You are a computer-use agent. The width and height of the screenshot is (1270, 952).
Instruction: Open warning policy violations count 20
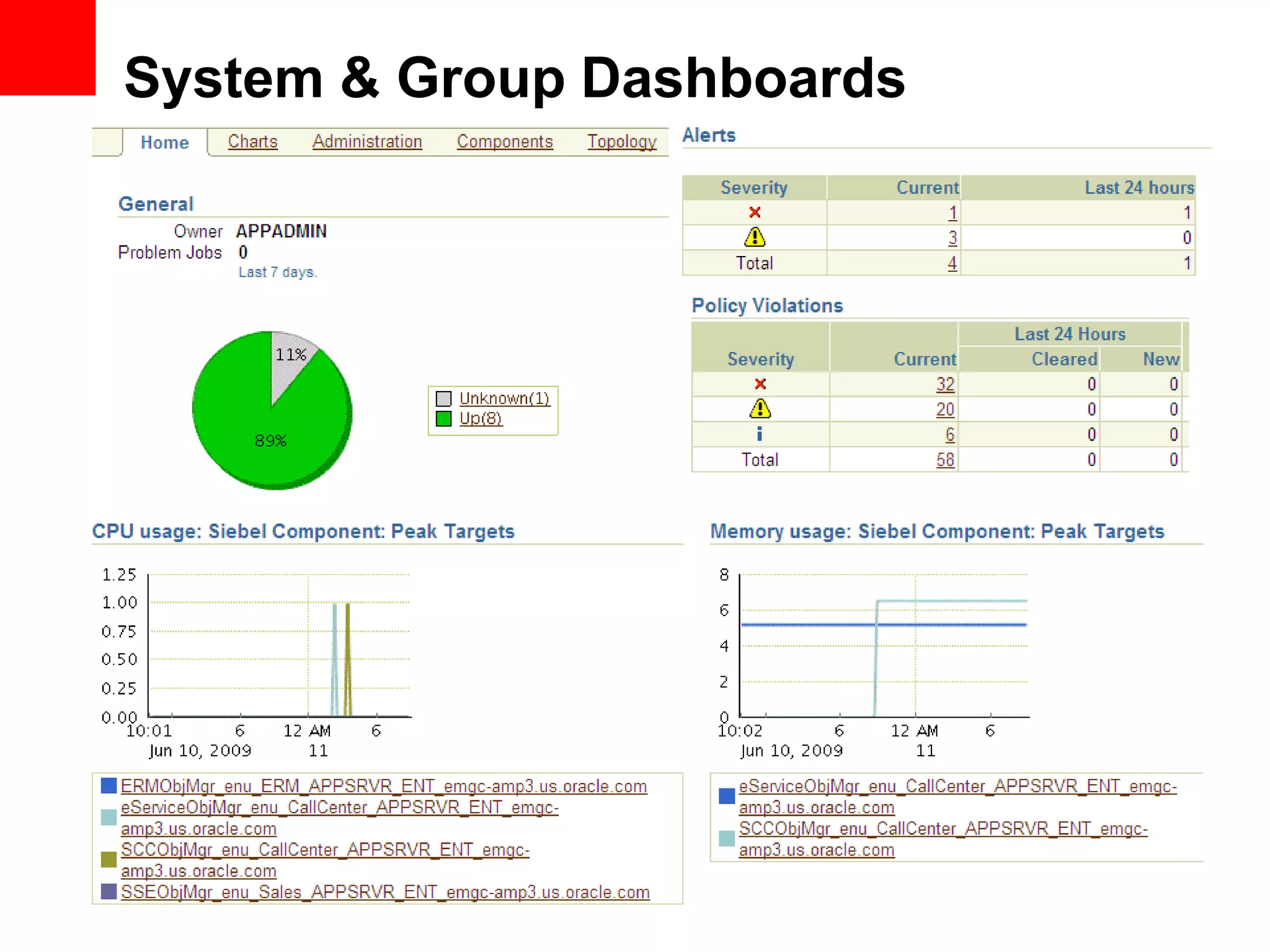point(945,410)
